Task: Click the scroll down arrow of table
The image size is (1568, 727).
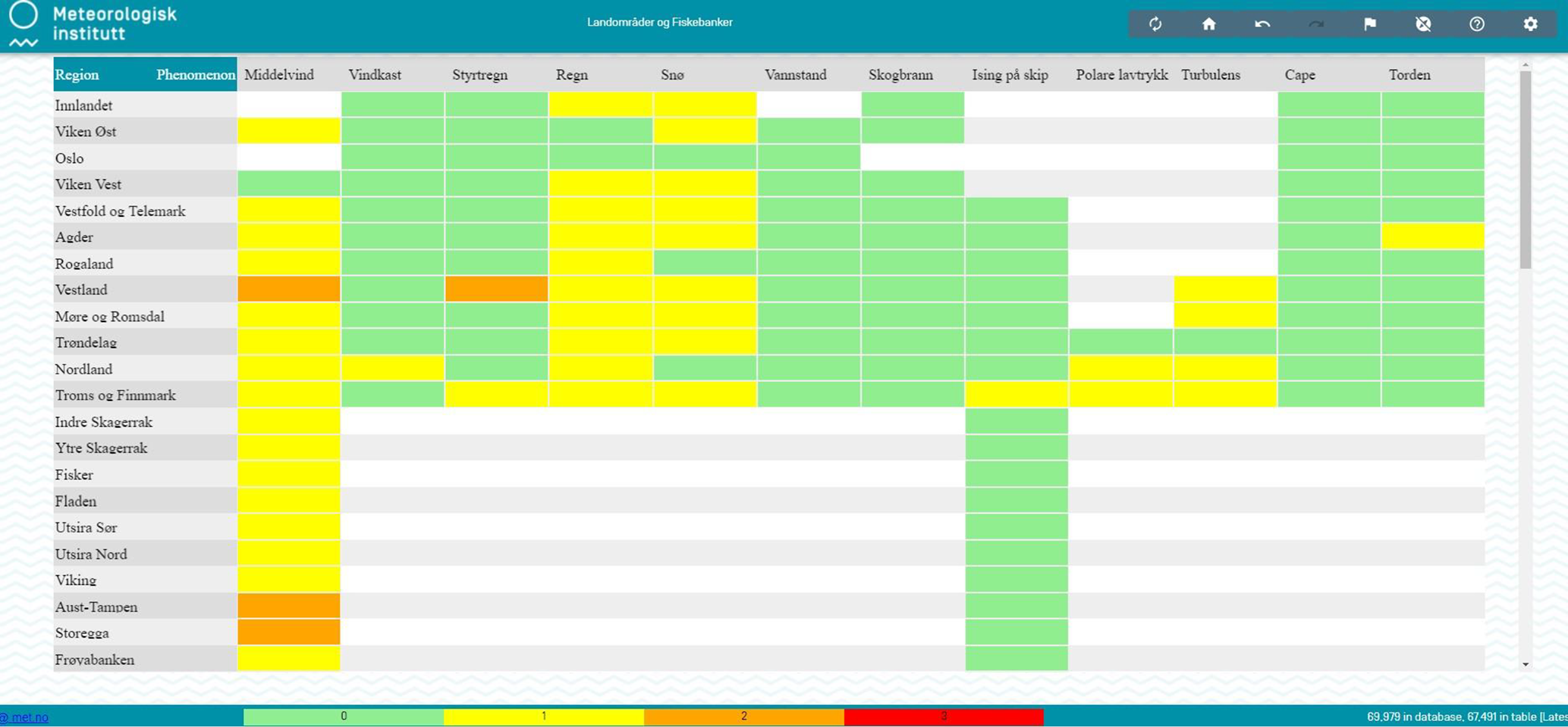Action: point(1525,665)
